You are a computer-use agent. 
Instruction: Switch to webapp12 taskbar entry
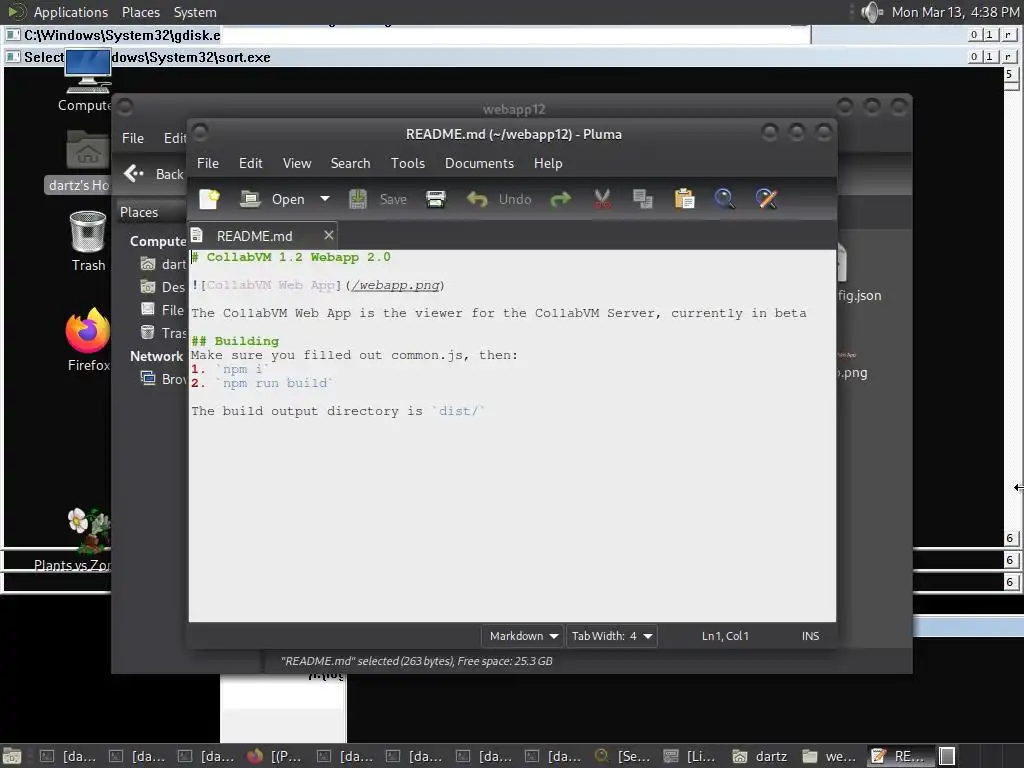(x=829, y=756)
